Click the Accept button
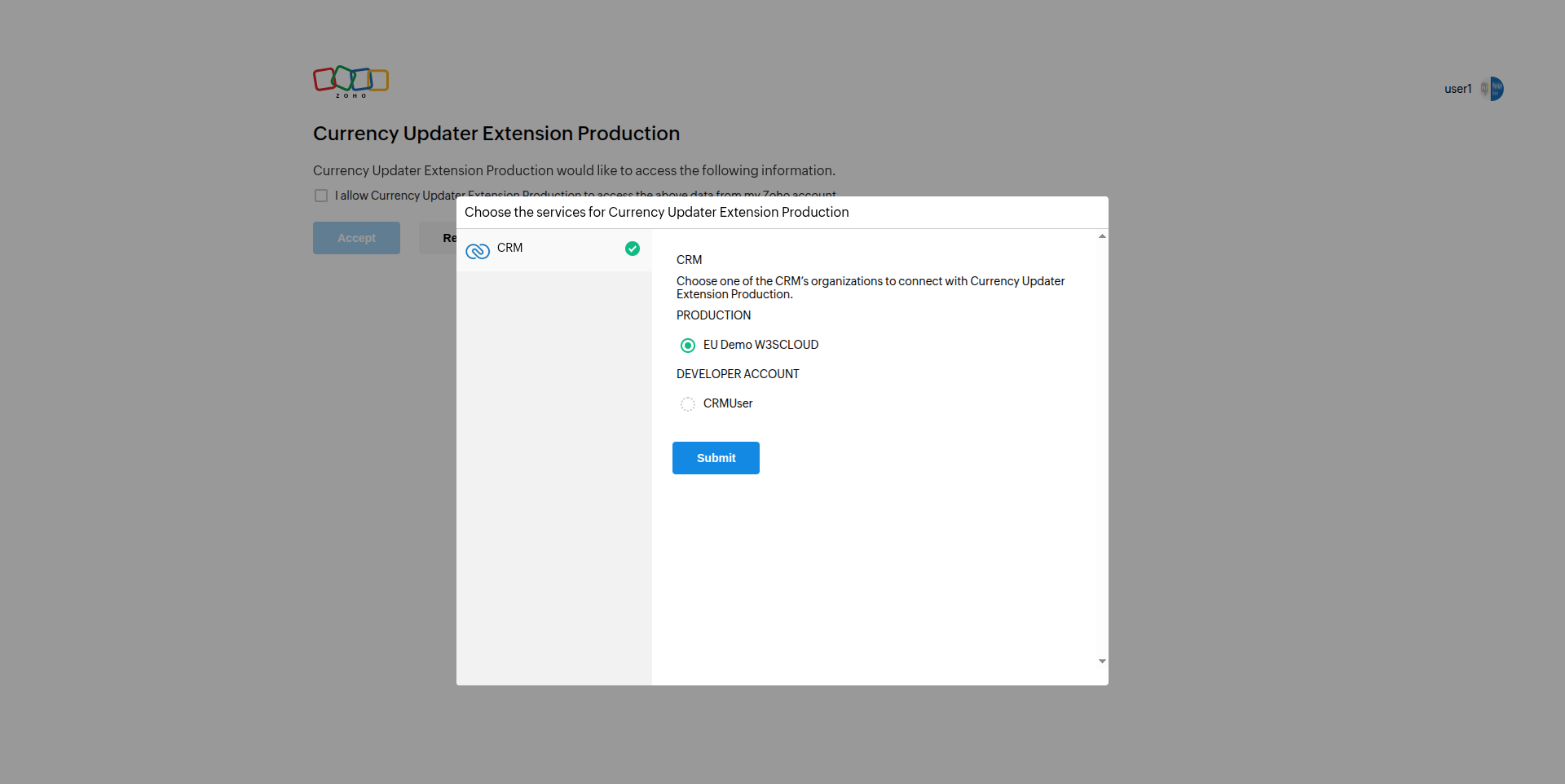 coord(356,238)
